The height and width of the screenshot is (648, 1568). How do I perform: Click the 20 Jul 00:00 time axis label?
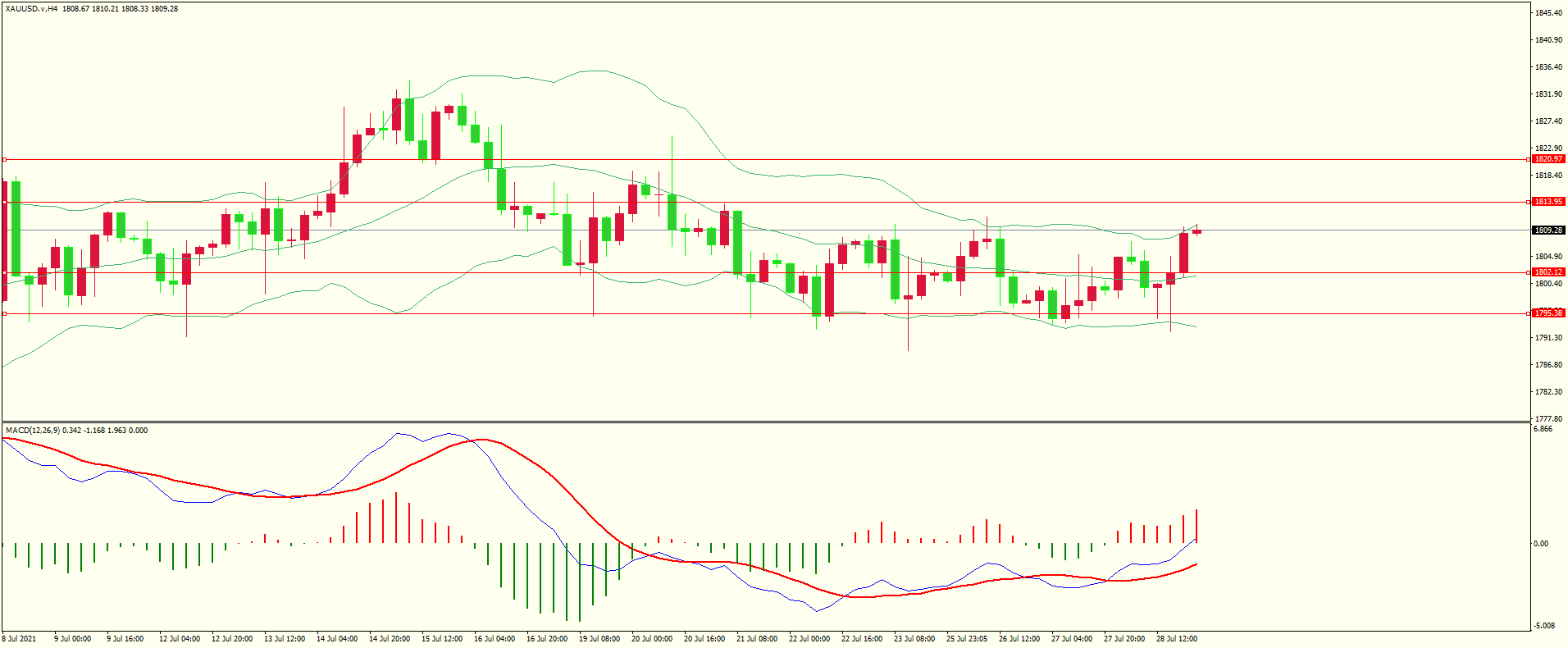651,639
